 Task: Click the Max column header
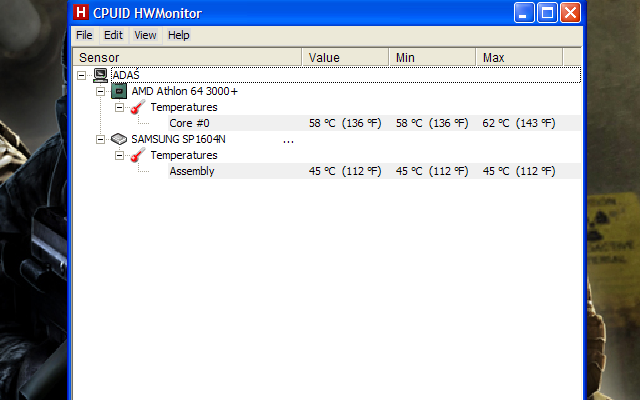tap(519, 58)
